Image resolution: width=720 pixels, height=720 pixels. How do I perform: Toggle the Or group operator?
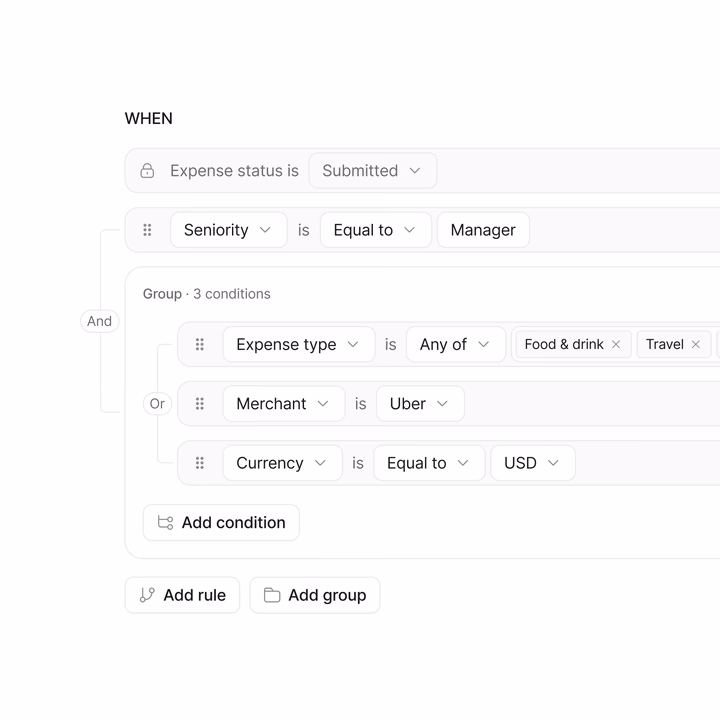click(157, 403)
